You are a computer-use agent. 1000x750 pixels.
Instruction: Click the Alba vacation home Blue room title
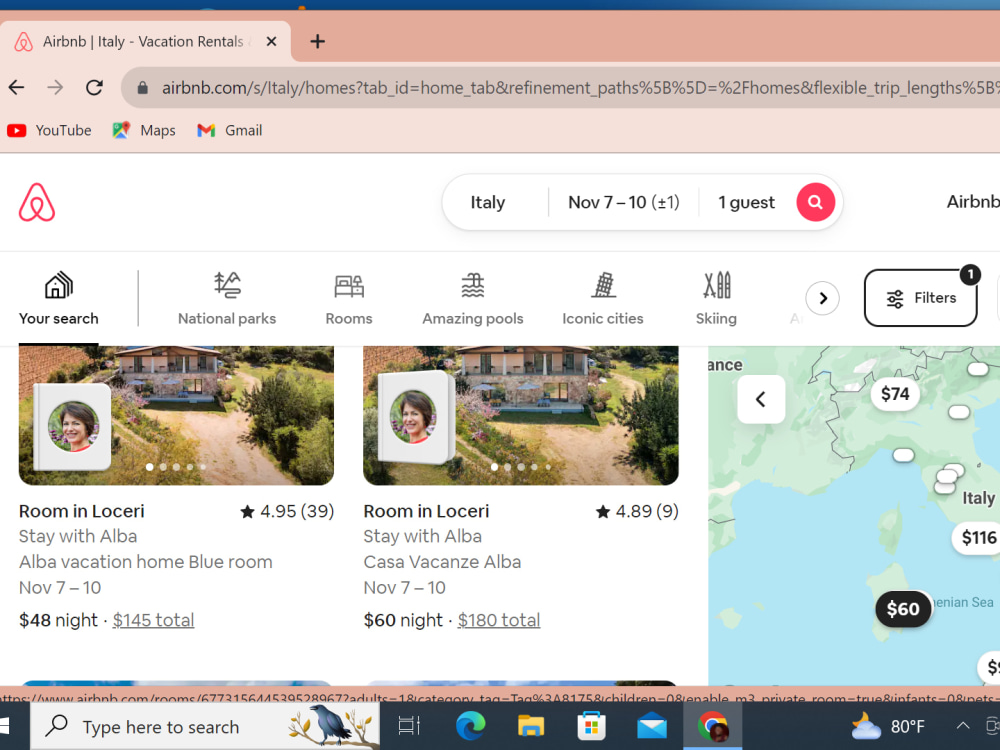pos(145,562)
